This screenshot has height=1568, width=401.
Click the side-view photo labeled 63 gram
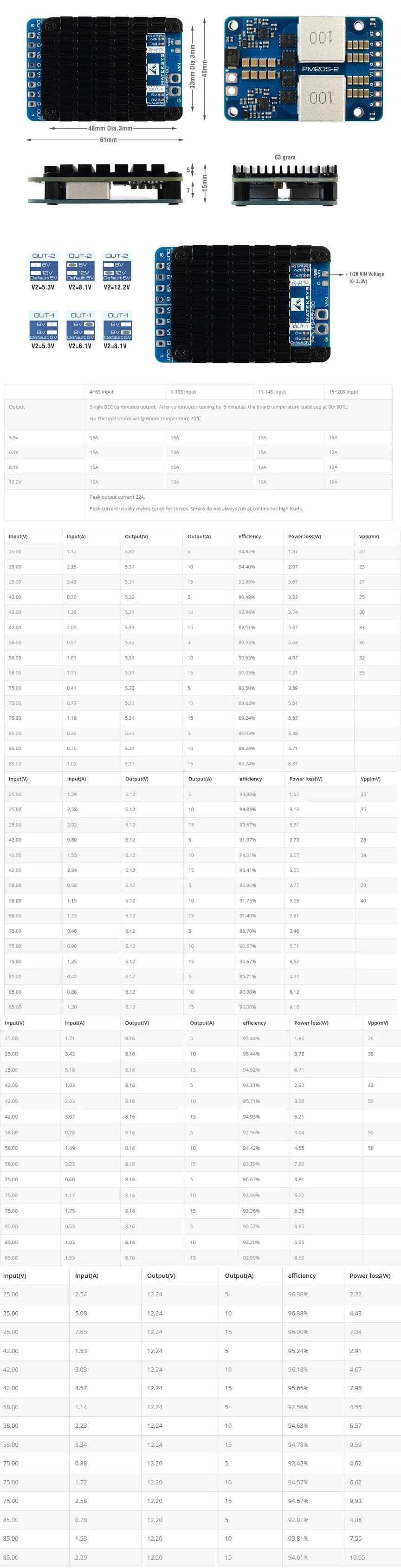tap(285, 184)
